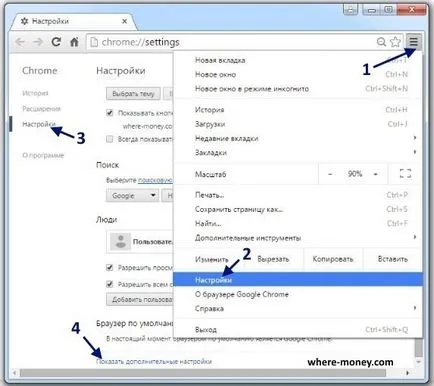Expand the Справка submenu
Screen dimensions: 434x386
coord(297,308)
